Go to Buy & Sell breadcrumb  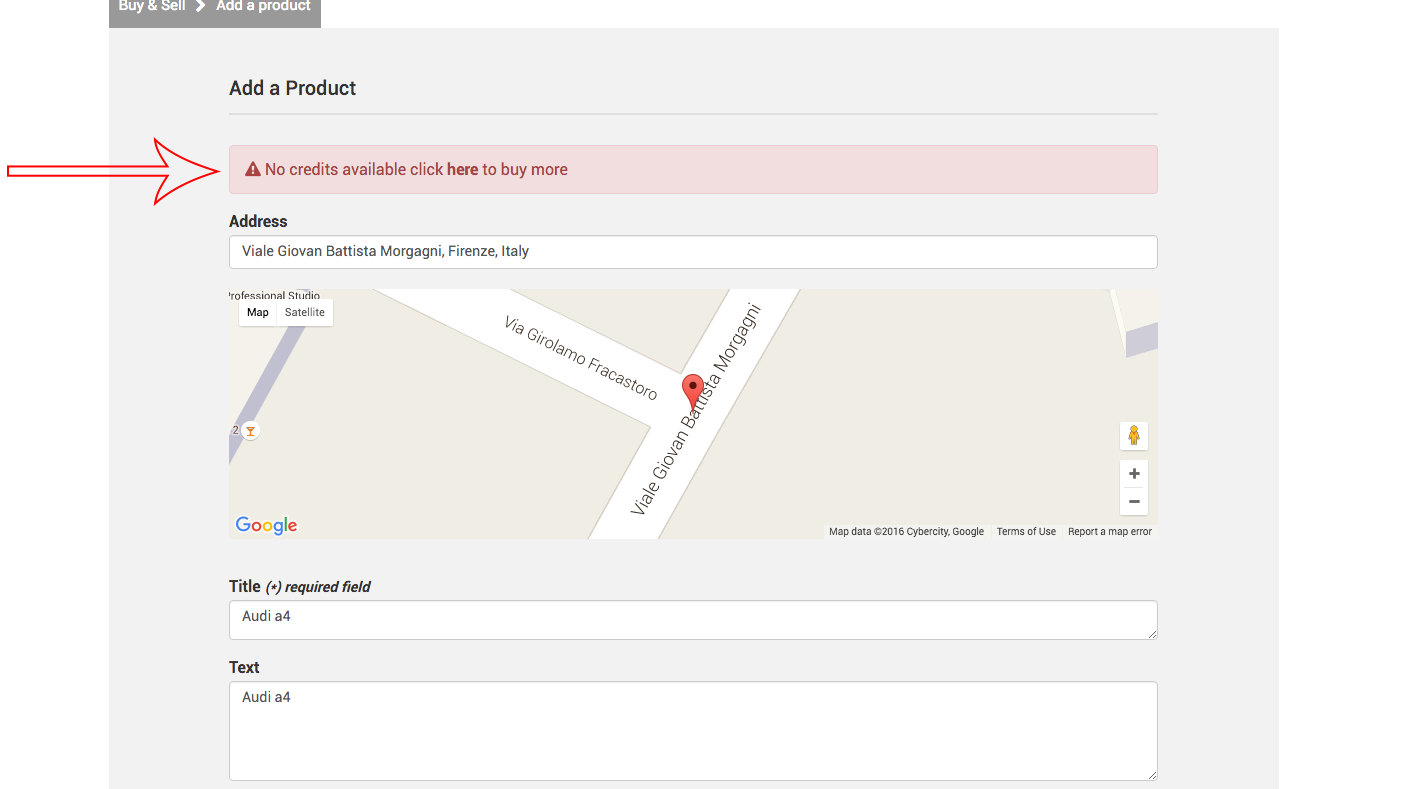pyautogui.click(x=152, y=6)
